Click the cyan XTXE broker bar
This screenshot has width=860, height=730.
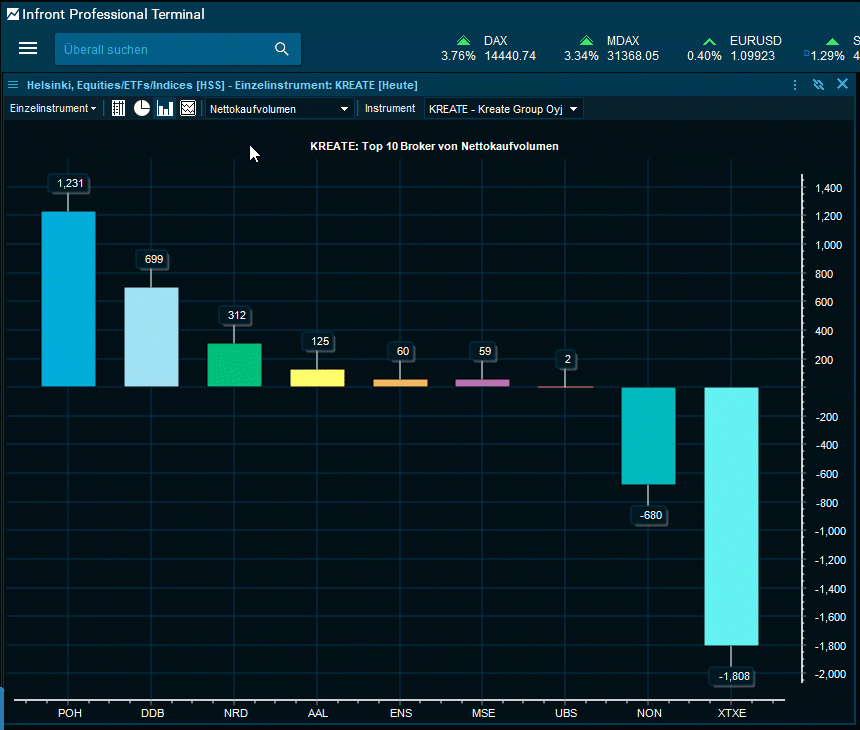point(731,515)
